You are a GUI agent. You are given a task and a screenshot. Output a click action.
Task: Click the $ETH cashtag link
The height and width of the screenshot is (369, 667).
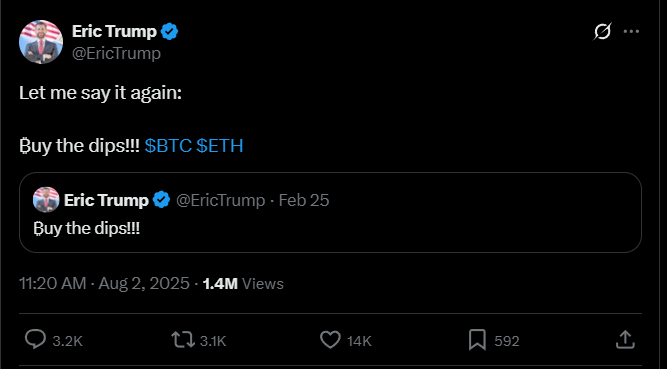pos(219,146)
